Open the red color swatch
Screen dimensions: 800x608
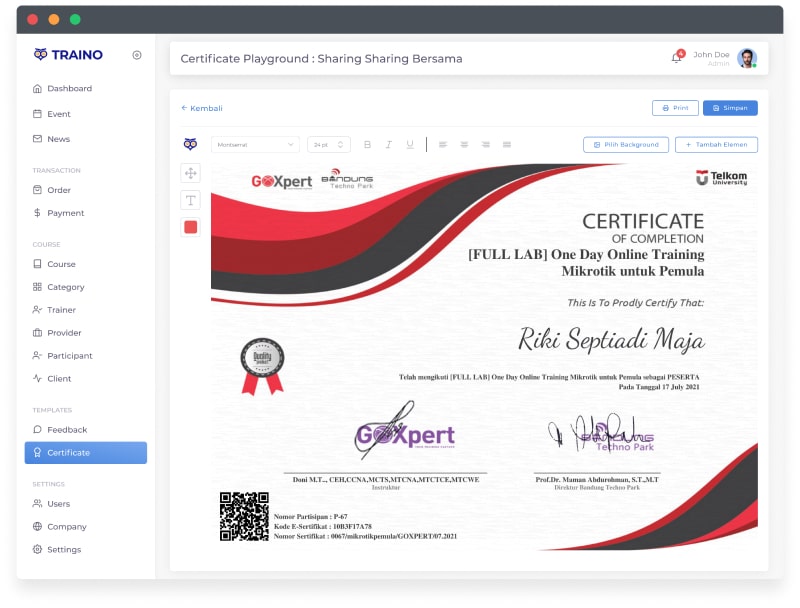click(190, 227)
